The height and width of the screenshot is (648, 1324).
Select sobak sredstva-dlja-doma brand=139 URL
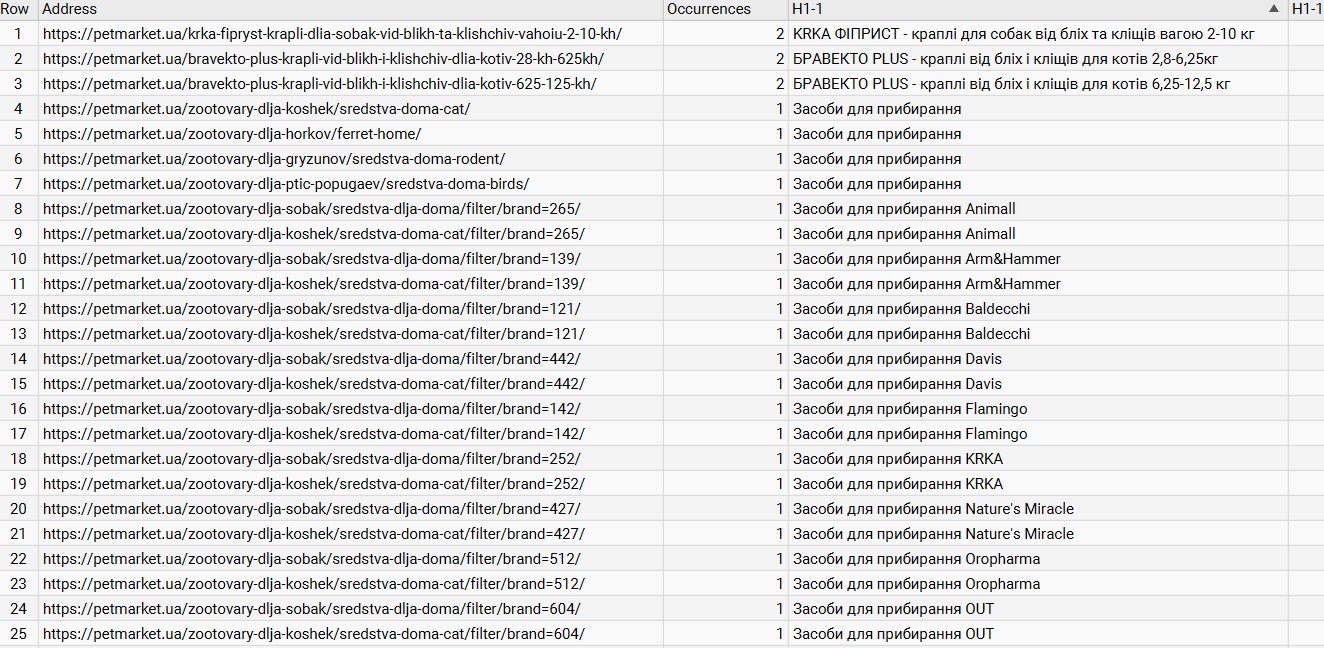(x=350, y=258)
